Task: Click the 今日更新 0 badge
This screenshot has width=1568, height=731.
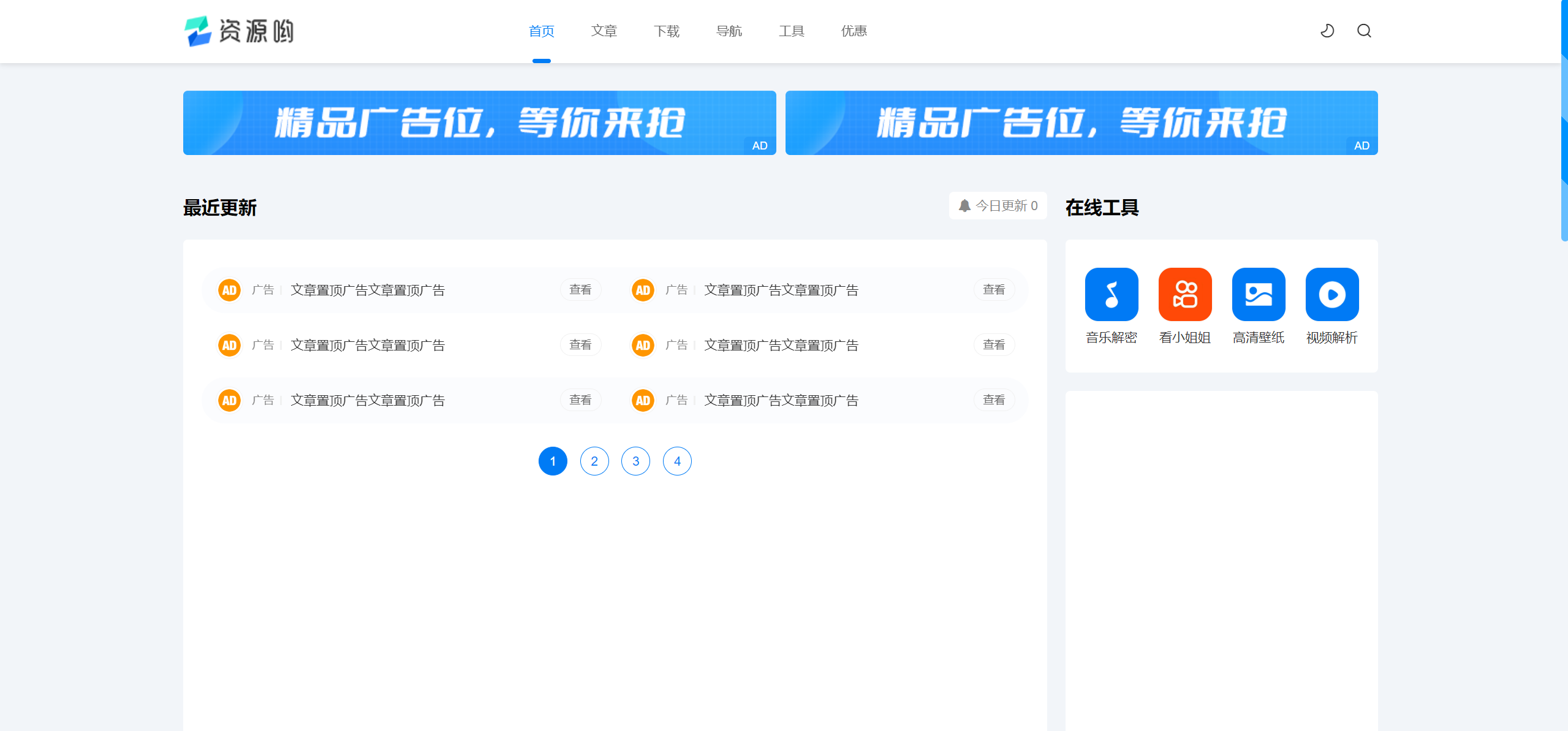Action: pyautogui.click(x=998, y=206)
